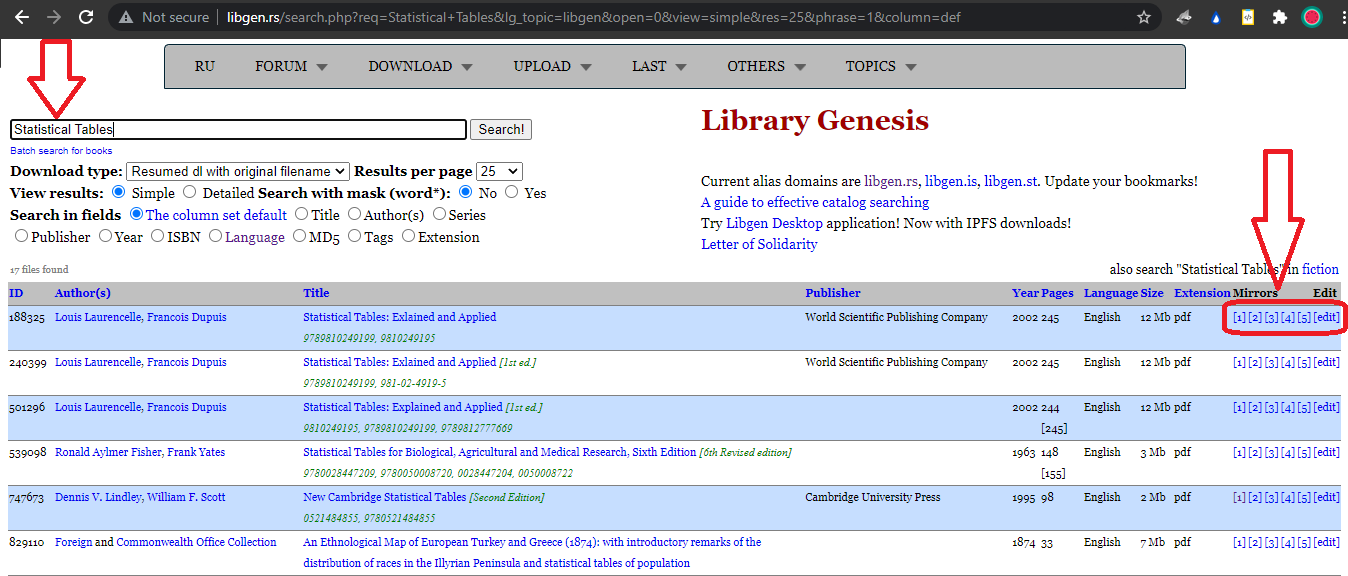This screenshot has width=1348, height=576.
Task: Sort by the Title column header
Action: (316, 293)
